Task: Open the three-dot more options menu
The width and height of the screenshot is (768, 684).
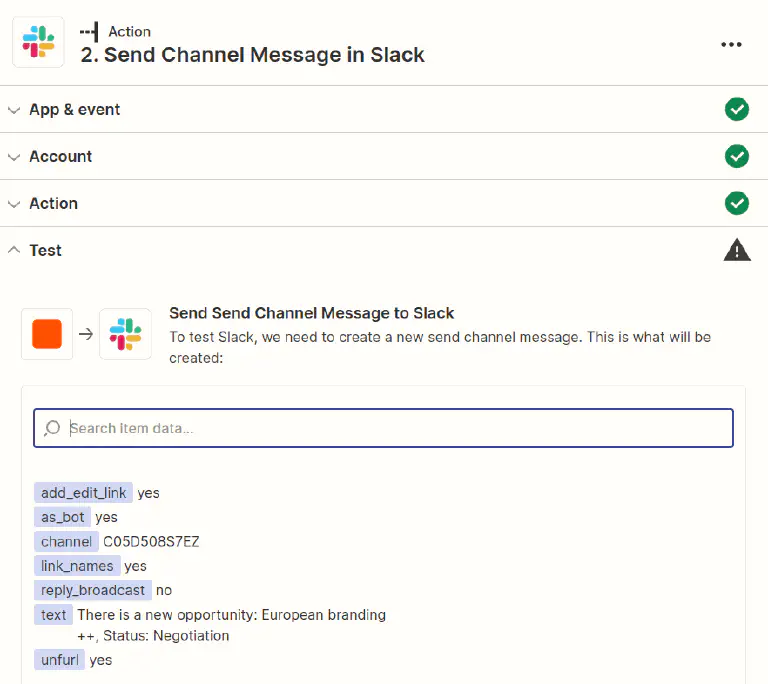Action: [732, 44]
